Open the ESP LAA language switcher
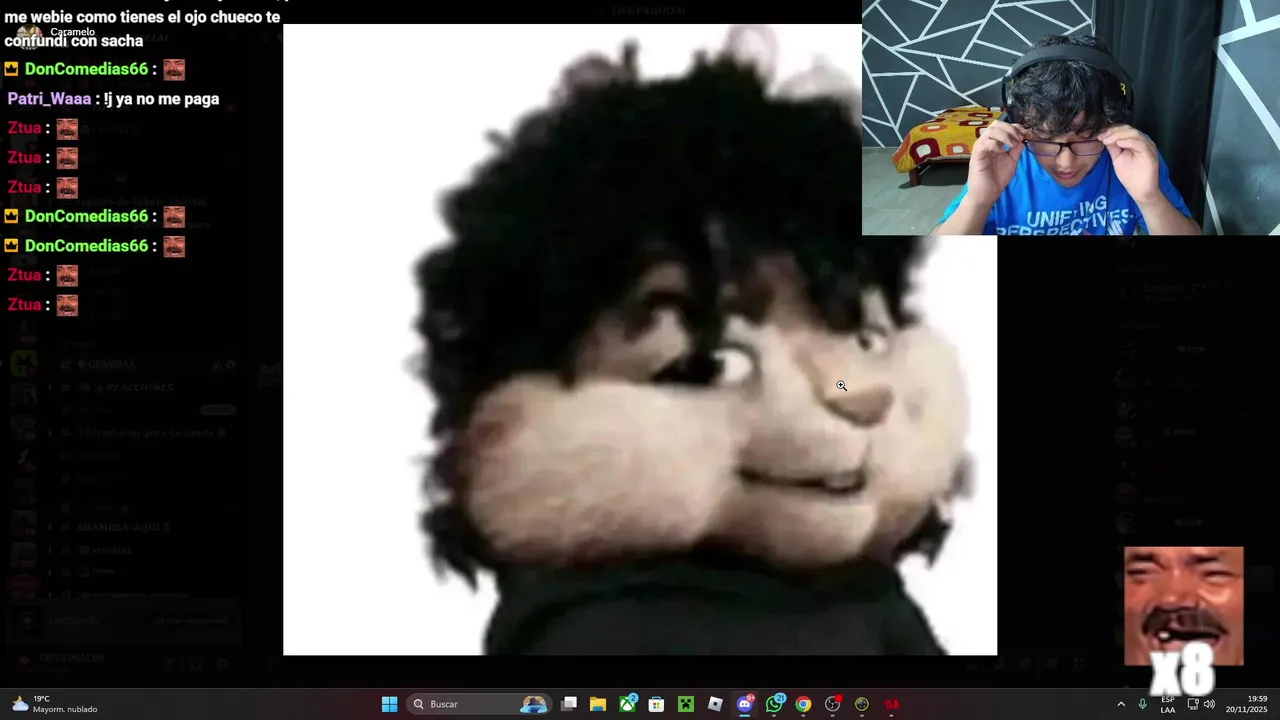The width and height of the screenshot is (1280, 720). click(1168, 704)
